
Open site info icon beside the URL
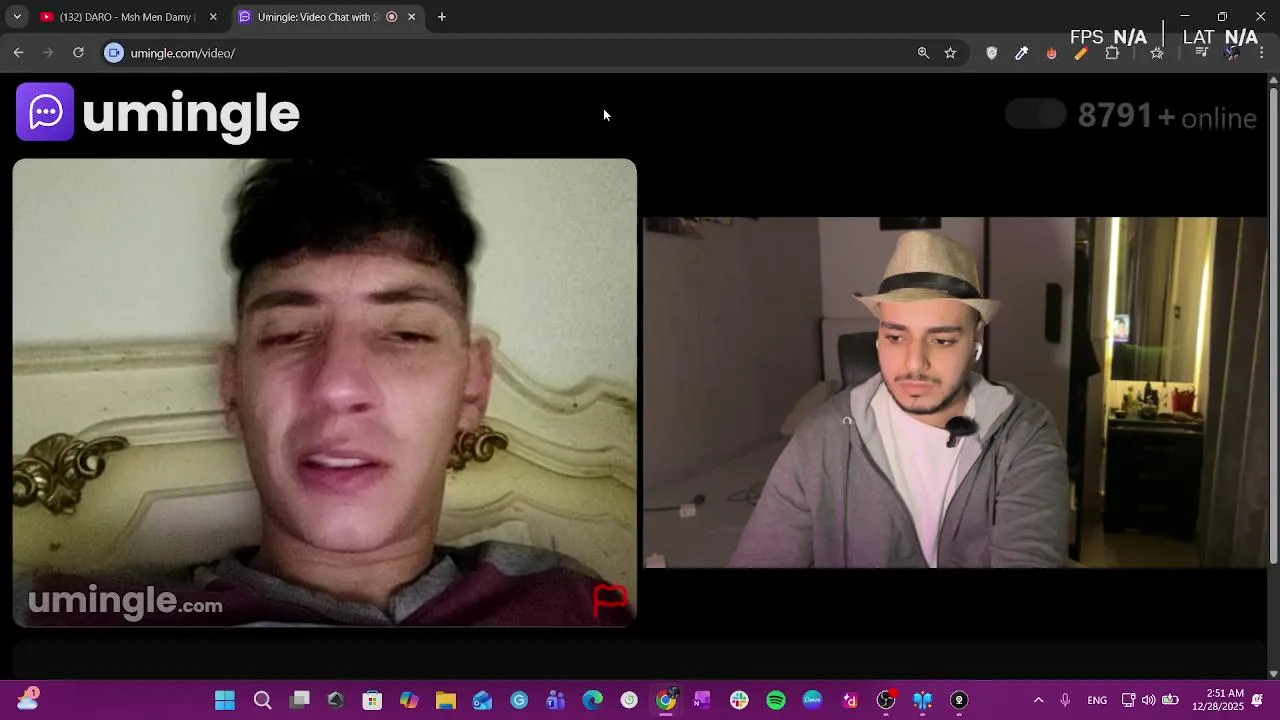click(114, 53)
